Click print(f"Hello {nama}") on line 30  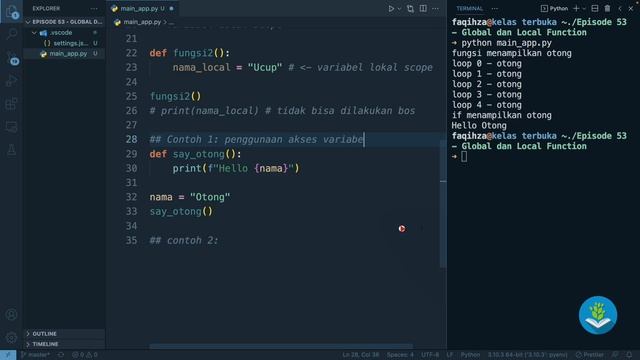point(236,168)
